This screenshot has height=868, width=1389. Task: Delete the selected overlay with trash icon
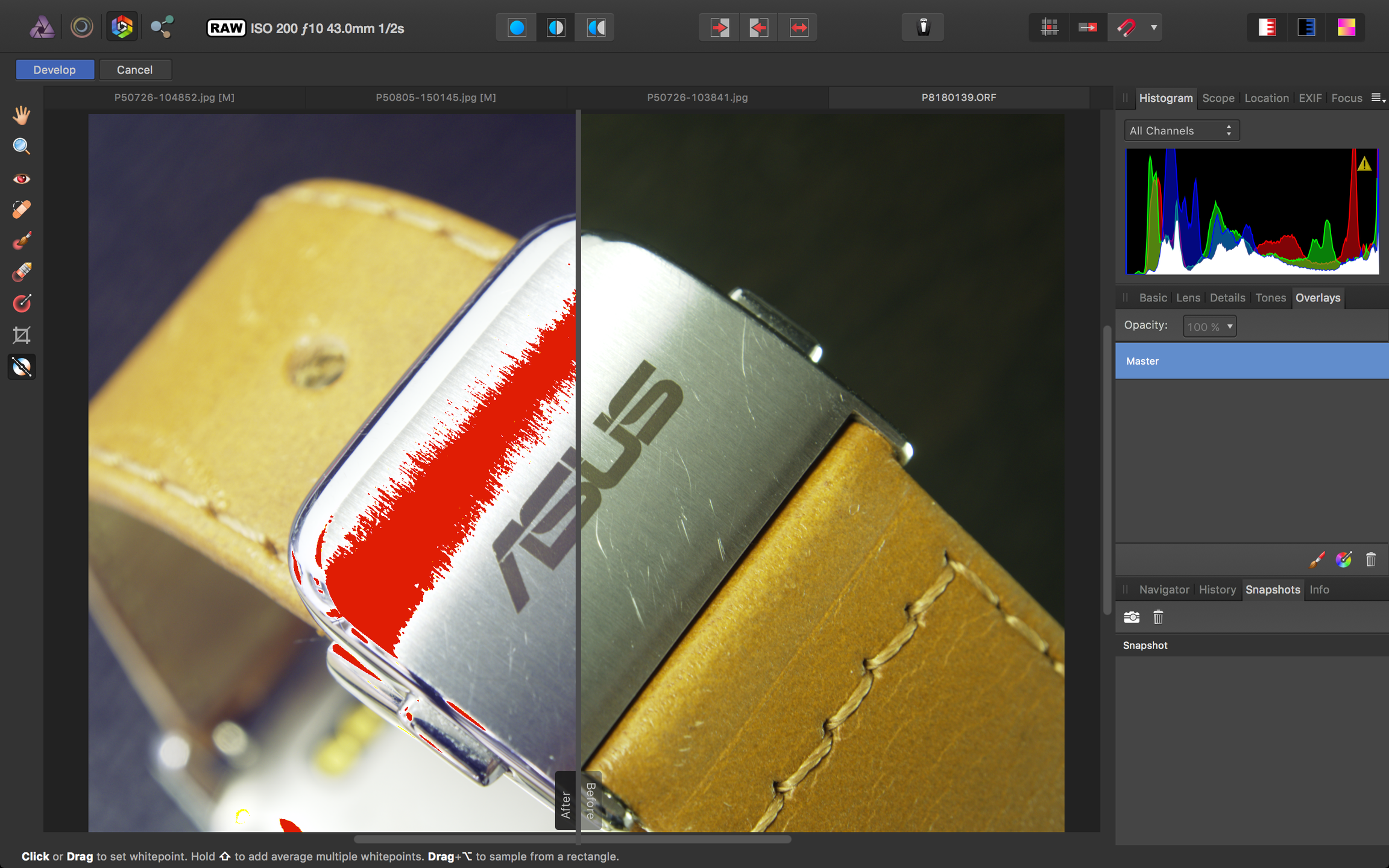click(x=1371, y=560)
